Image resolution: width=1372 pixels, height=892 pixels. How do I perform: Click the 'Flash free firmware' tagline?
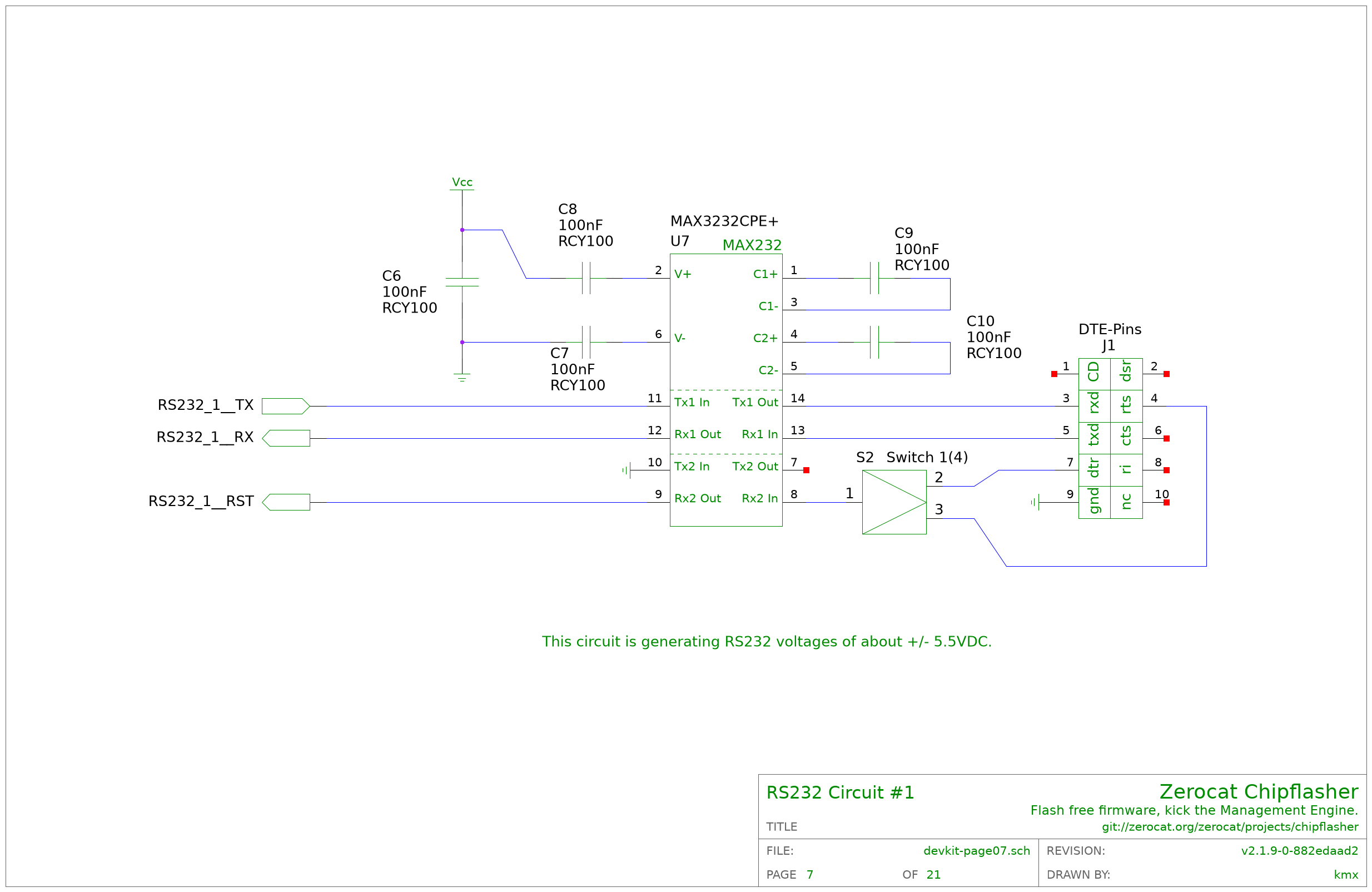[x=1194, y=810]
